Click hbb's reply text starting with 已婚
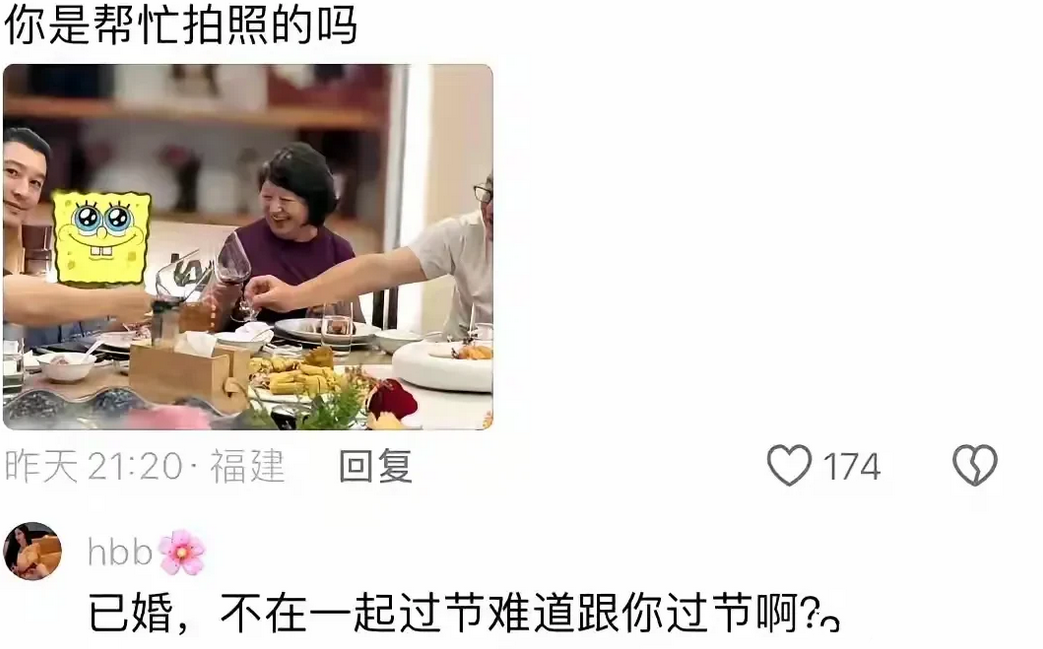 tap(453, 613)
